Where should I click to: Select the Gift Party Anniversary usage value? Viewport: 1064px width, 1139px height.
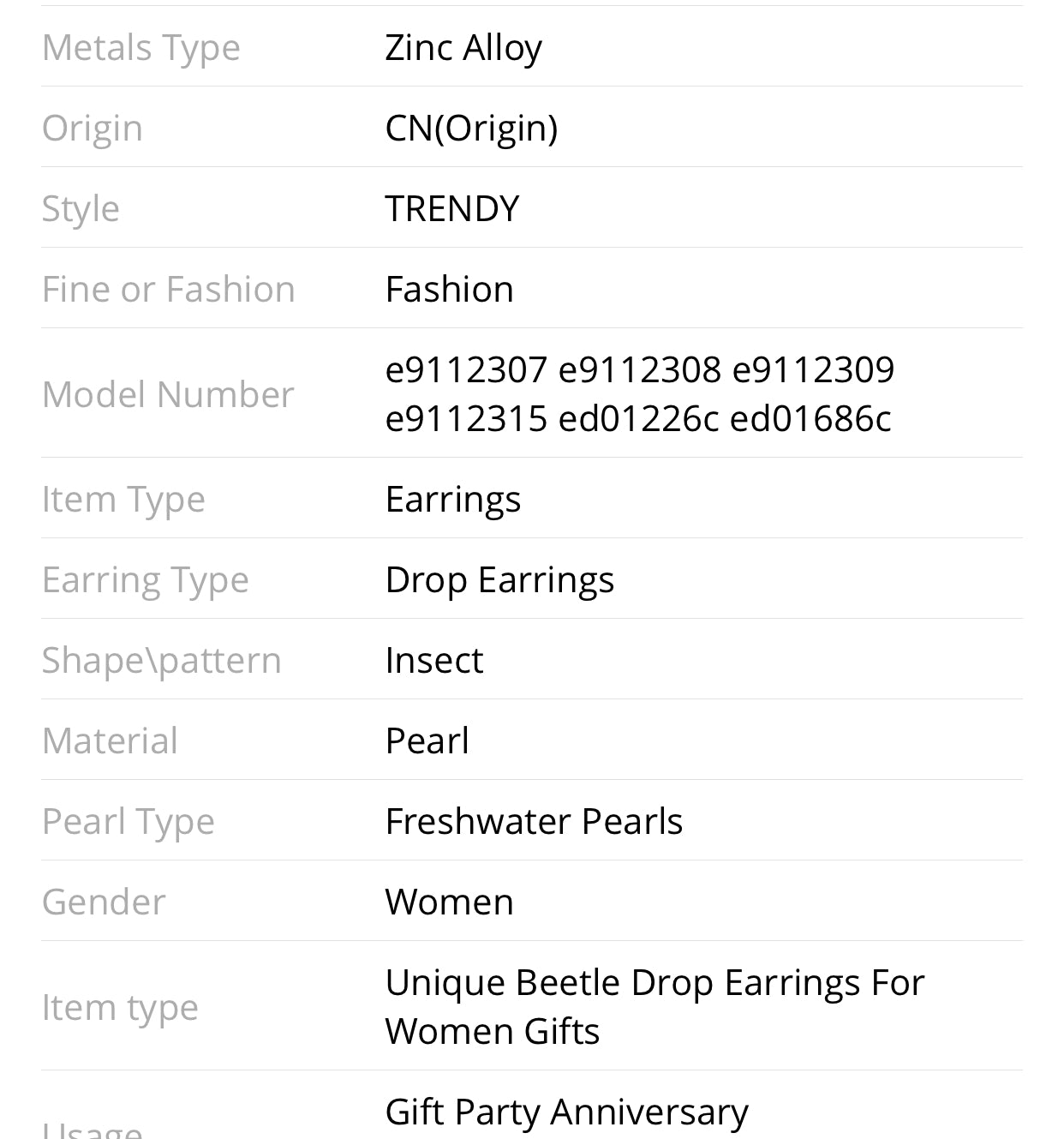[x=567, y=1112]
